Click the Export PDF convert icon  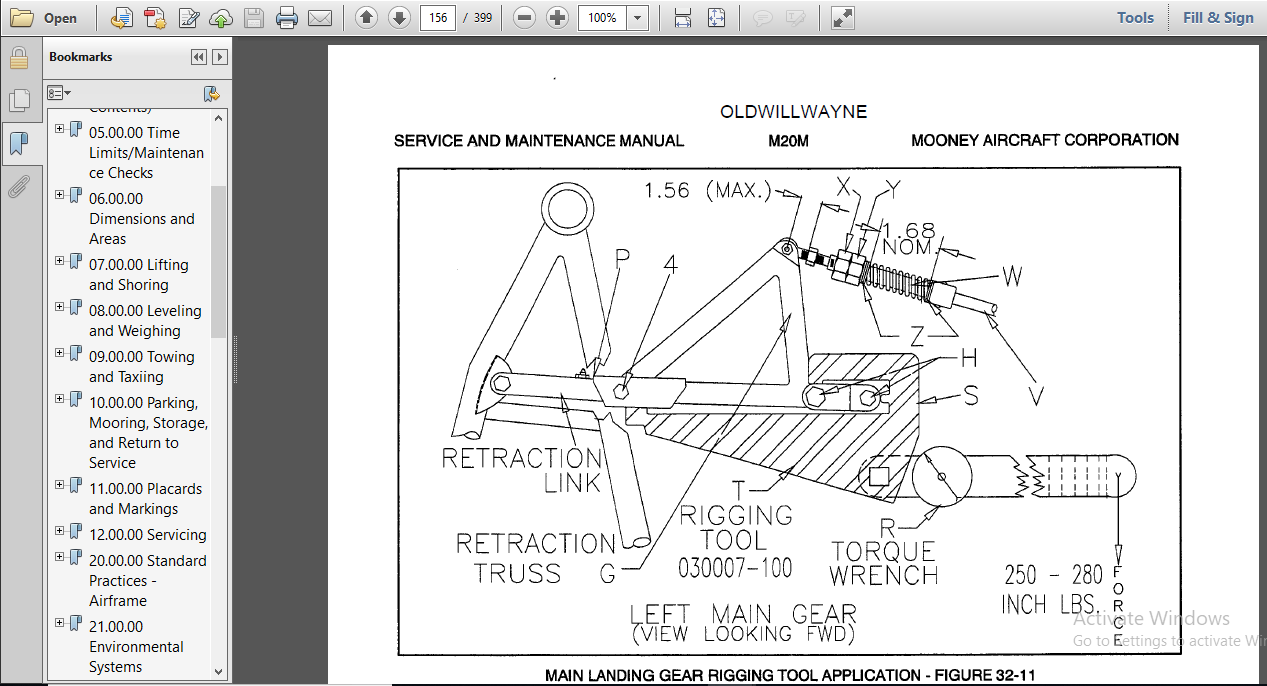(x=155, y=18)
